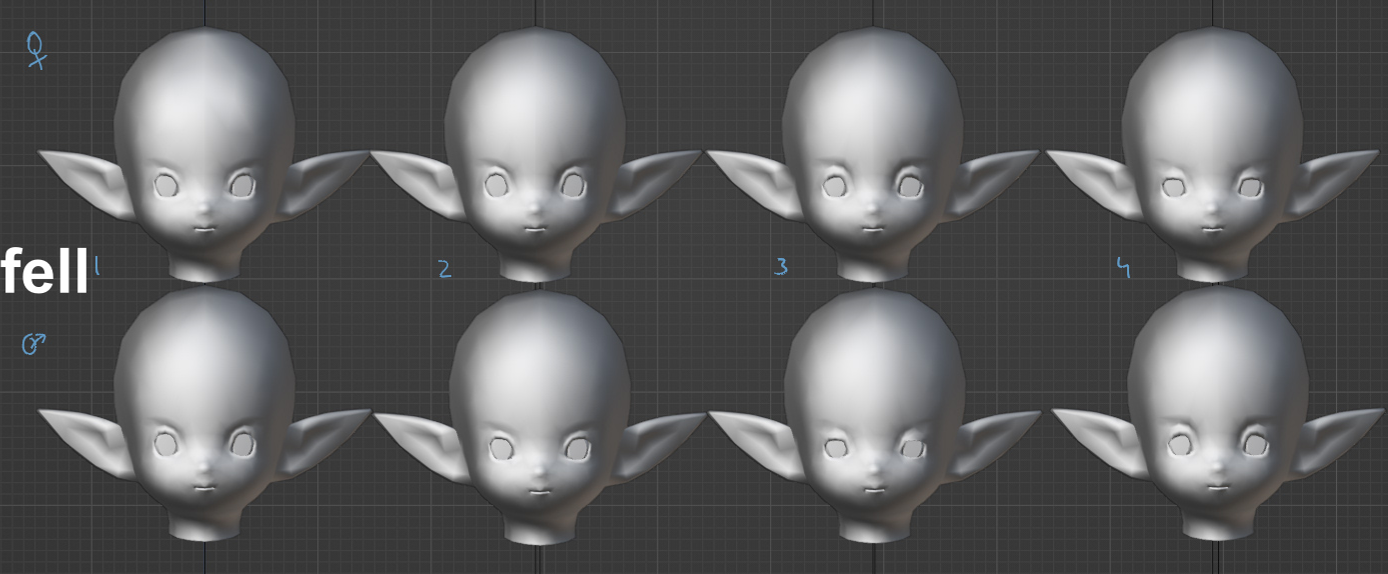Screen dimensions: 1388x574
Task: Select male-row head model below number 1
Action: (205, 413)
